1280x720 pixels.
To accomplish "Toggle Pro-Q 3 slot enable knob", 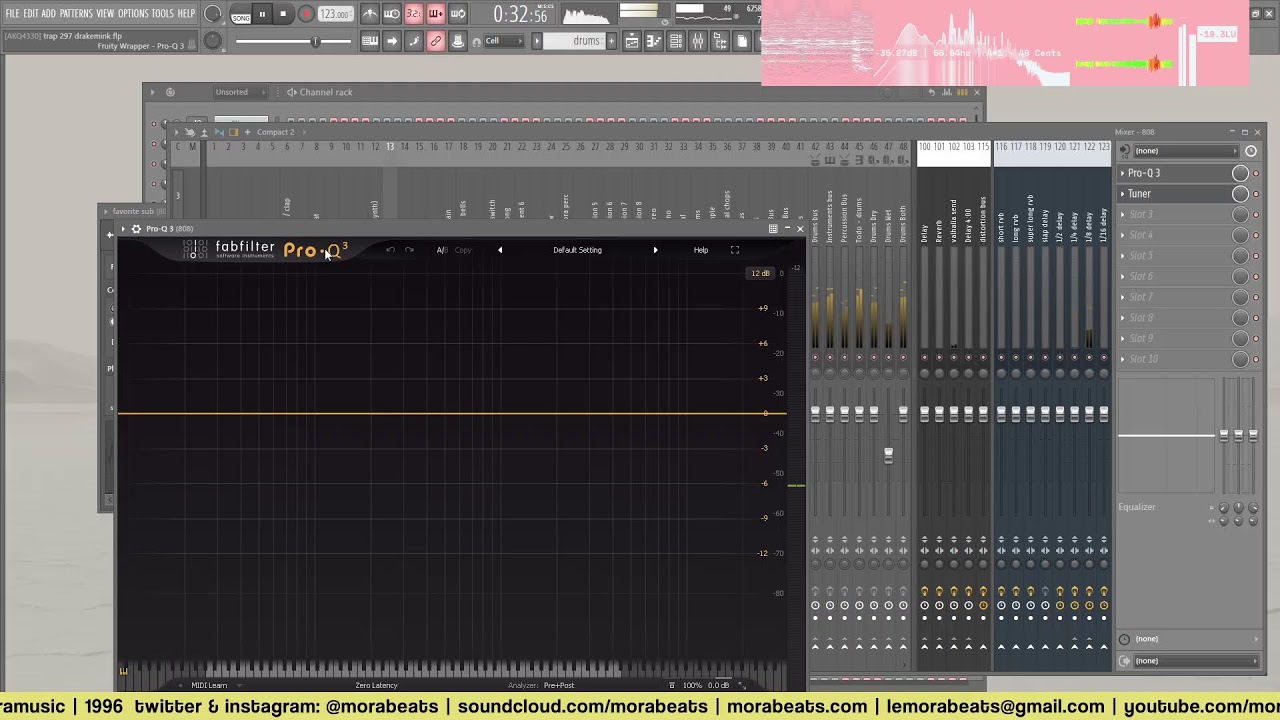I will click(x=1240, y=173).
